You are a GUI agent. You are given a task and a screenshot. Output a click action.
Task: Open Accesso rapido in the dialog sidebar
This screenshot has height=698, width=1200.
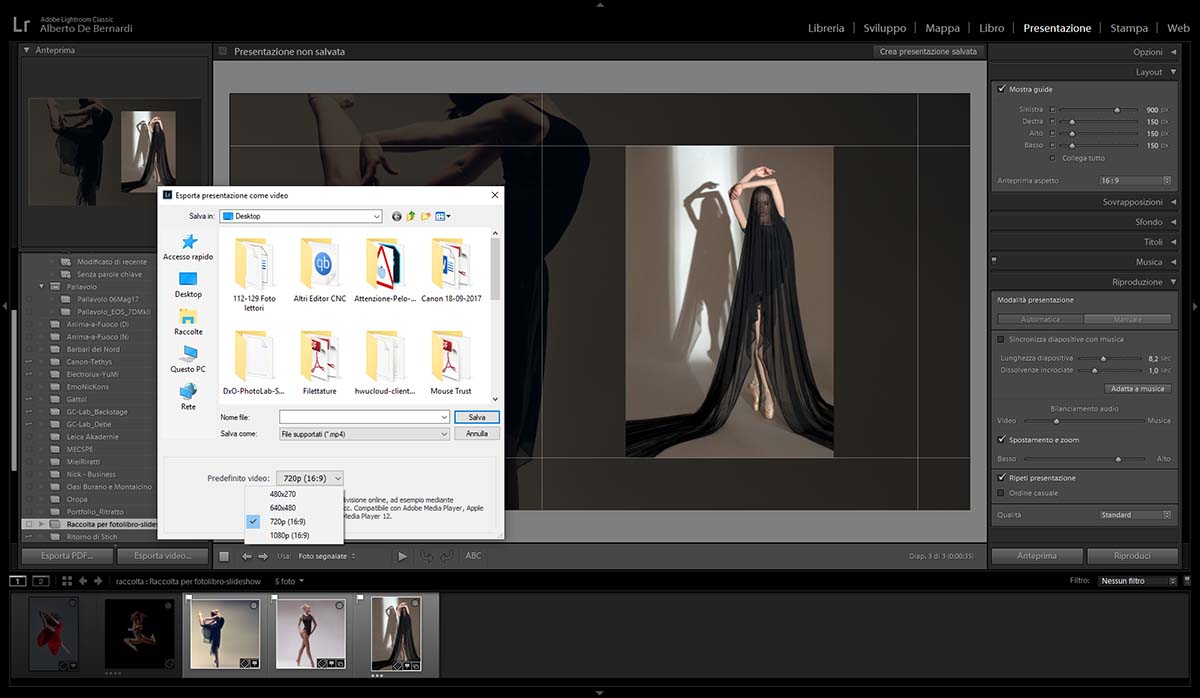click(x=188, y=247)
